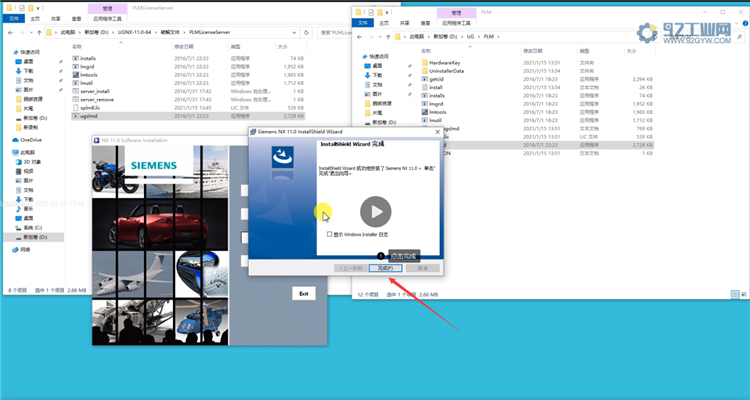Select lmgrd file icon in PLMLicenseServer window
The width and height of the screenshot is (750, 400).
pos(76,67)
